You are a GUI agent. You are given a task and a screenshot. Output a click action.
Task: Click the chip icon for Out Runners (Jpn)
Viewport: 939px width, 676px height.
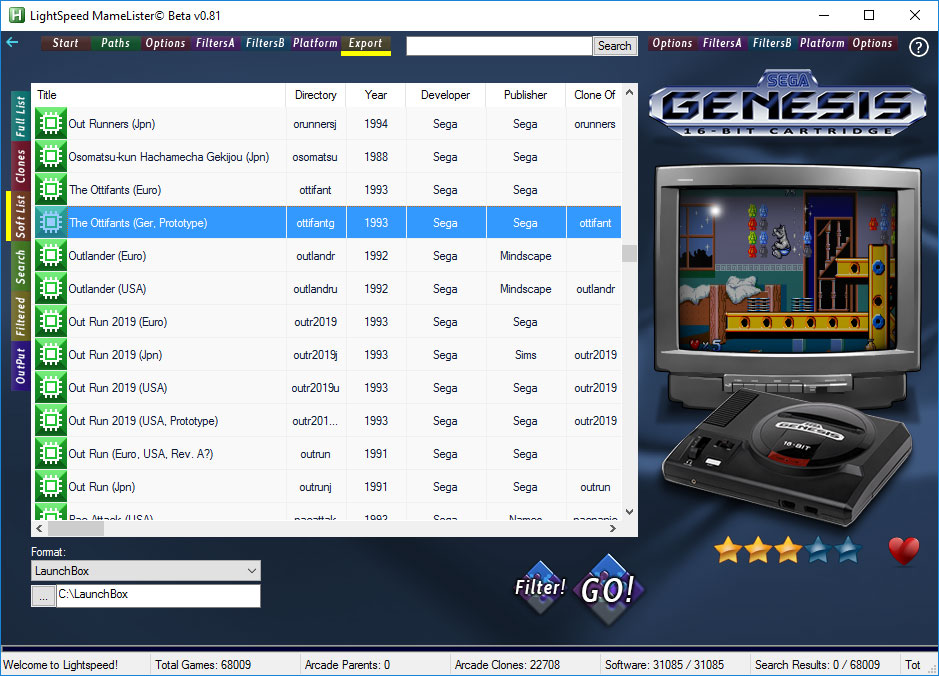tap(51, 123)
